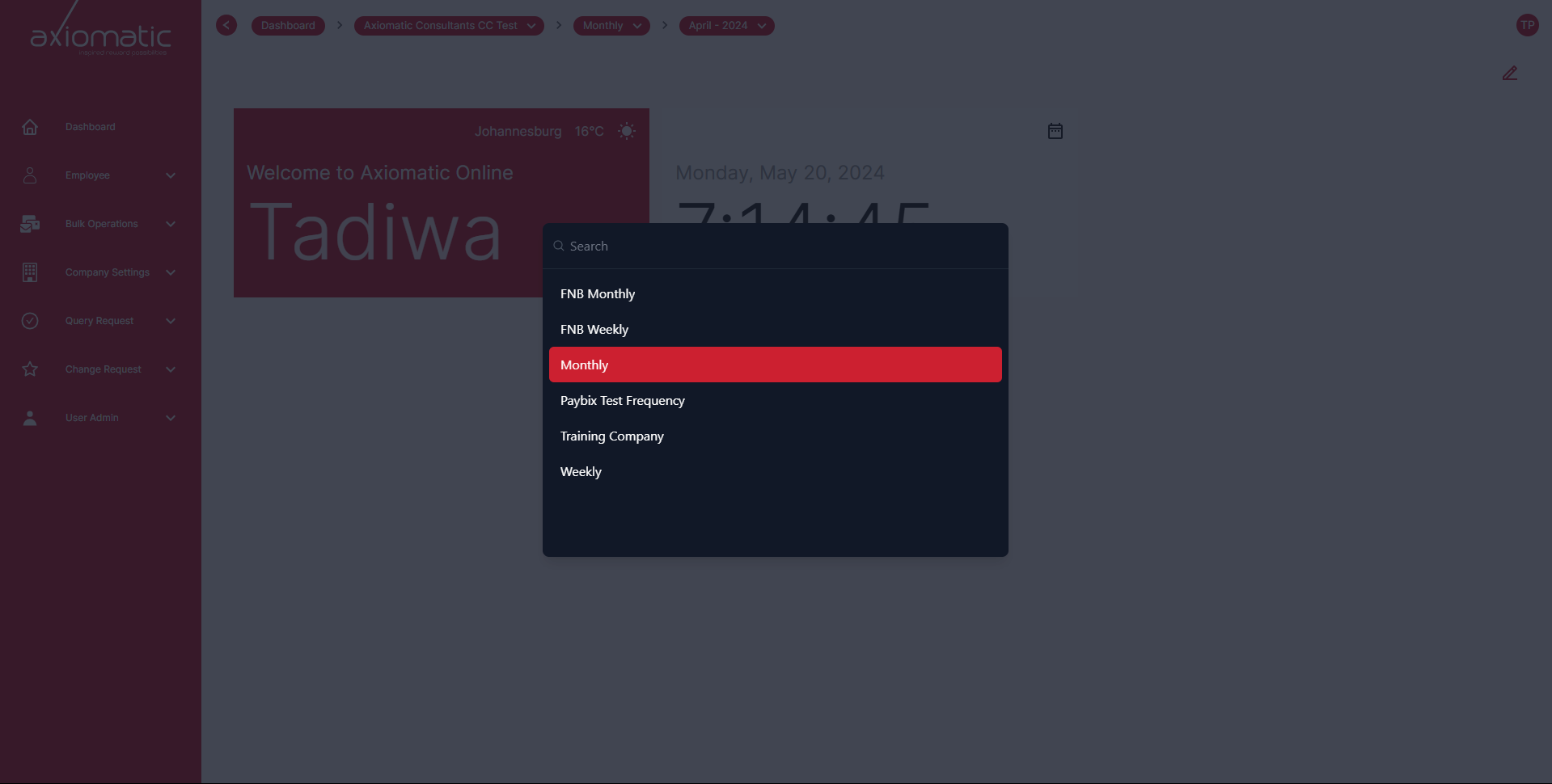Click the pencil edit icon
1552x784 pixels.
[x=1509, y=74]
